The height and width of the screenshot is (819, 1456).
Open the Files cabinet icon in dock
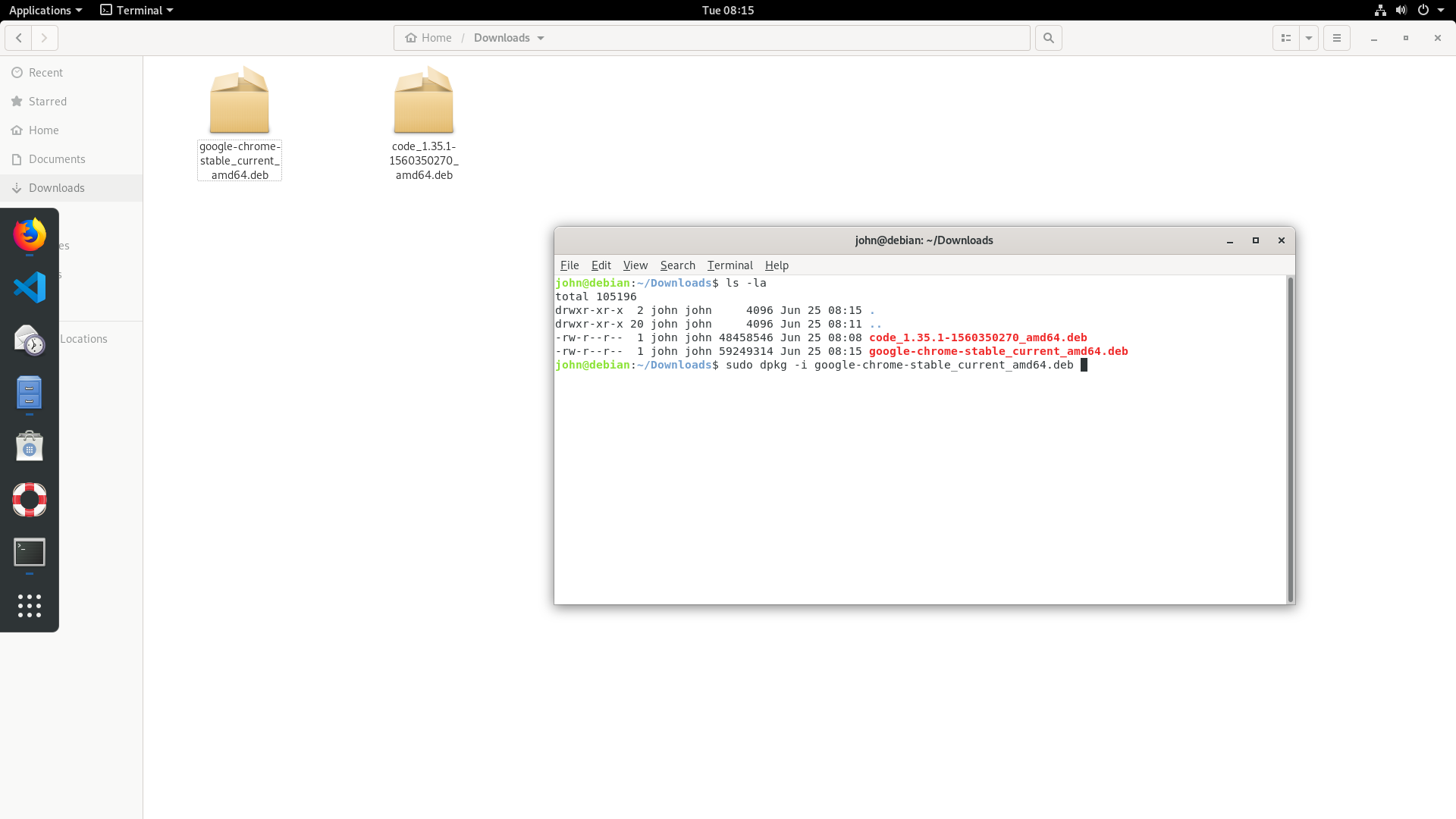tap(30, 393)
